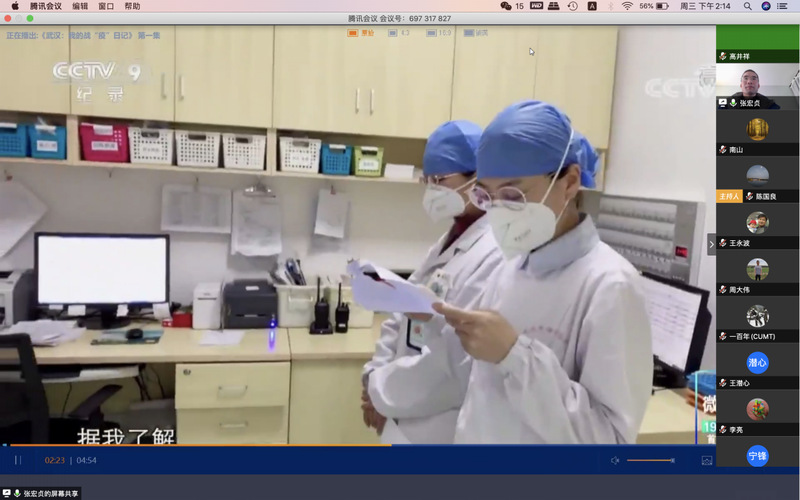Select the 16:9 aspect ratio option
This screenshot has width=800, height=500.
438,33
